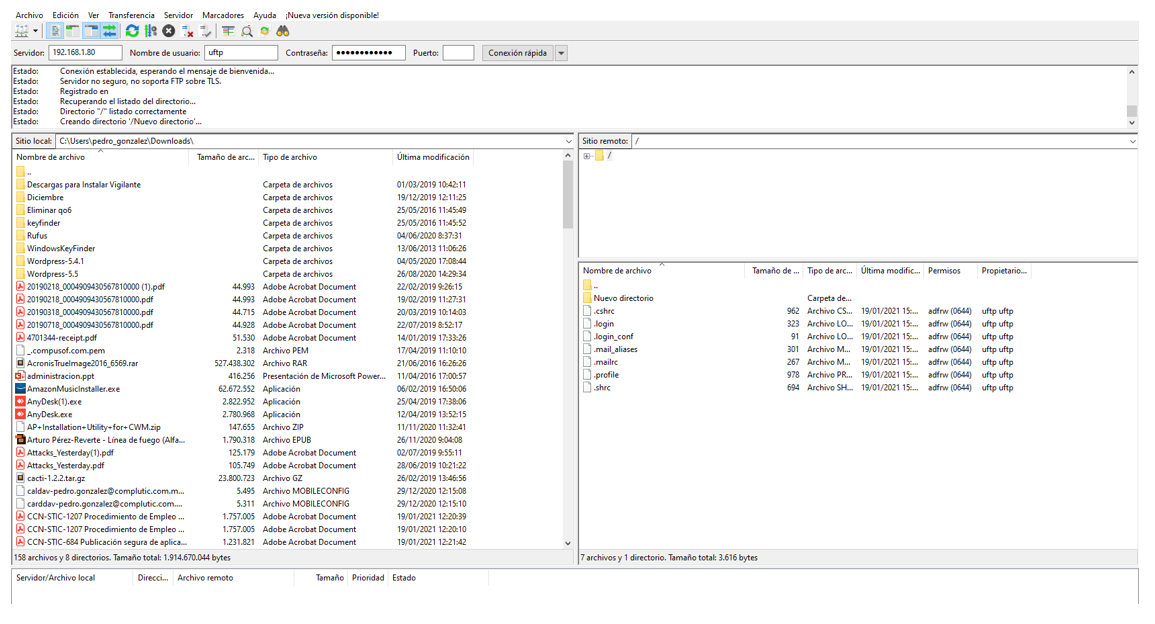This screenshot has height=624, width=1155.
Task: Click icon of AmazonMusicInstaller.exe
Action: [x=20, y=388]
